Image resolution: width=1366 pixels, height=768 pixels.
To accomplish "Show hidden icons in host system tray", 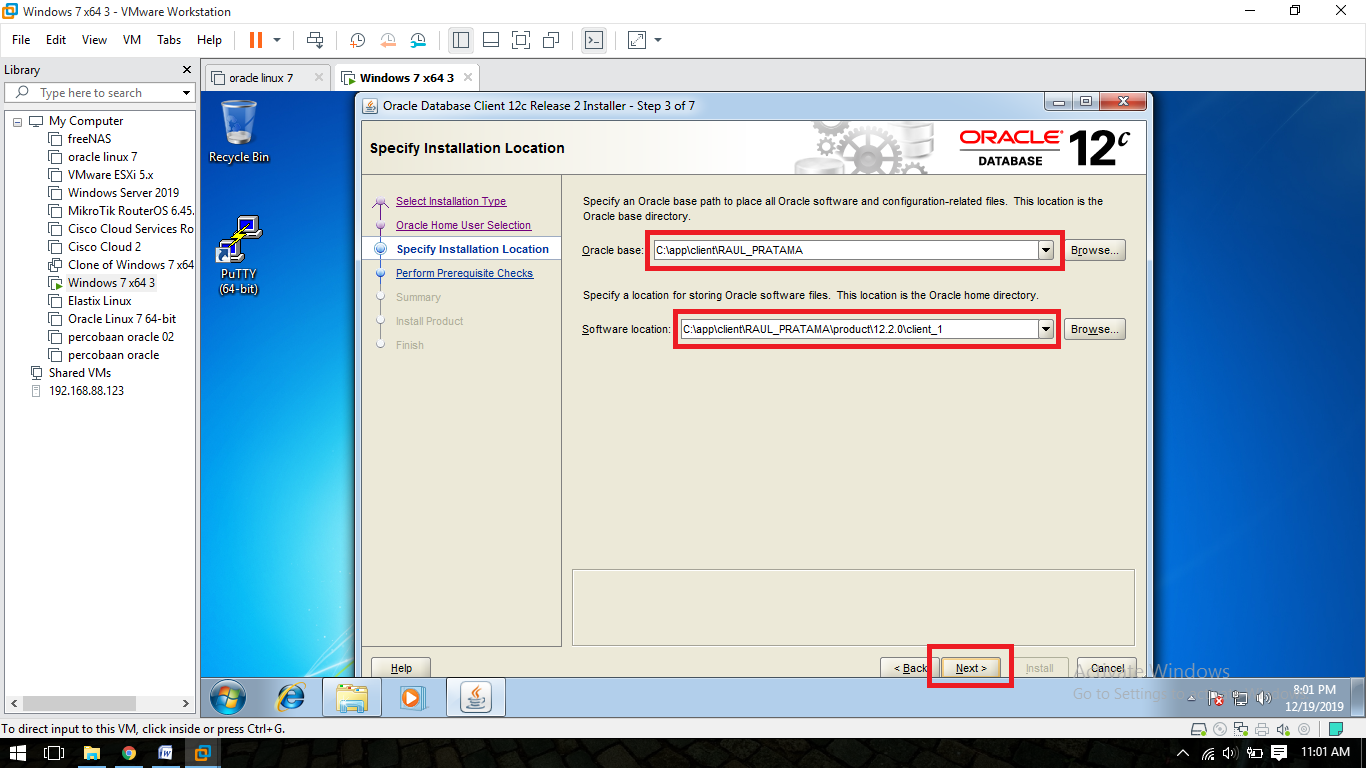I will 1184,753.
